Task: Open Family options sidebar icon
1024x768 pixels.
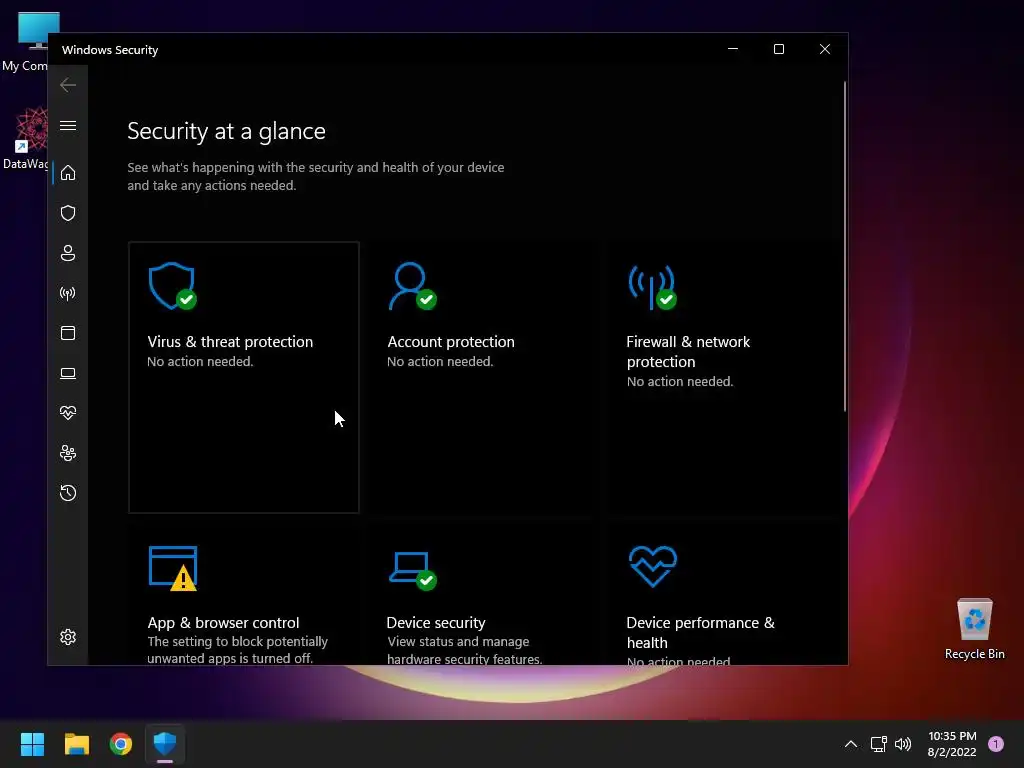Action: [x=68, y=453]
